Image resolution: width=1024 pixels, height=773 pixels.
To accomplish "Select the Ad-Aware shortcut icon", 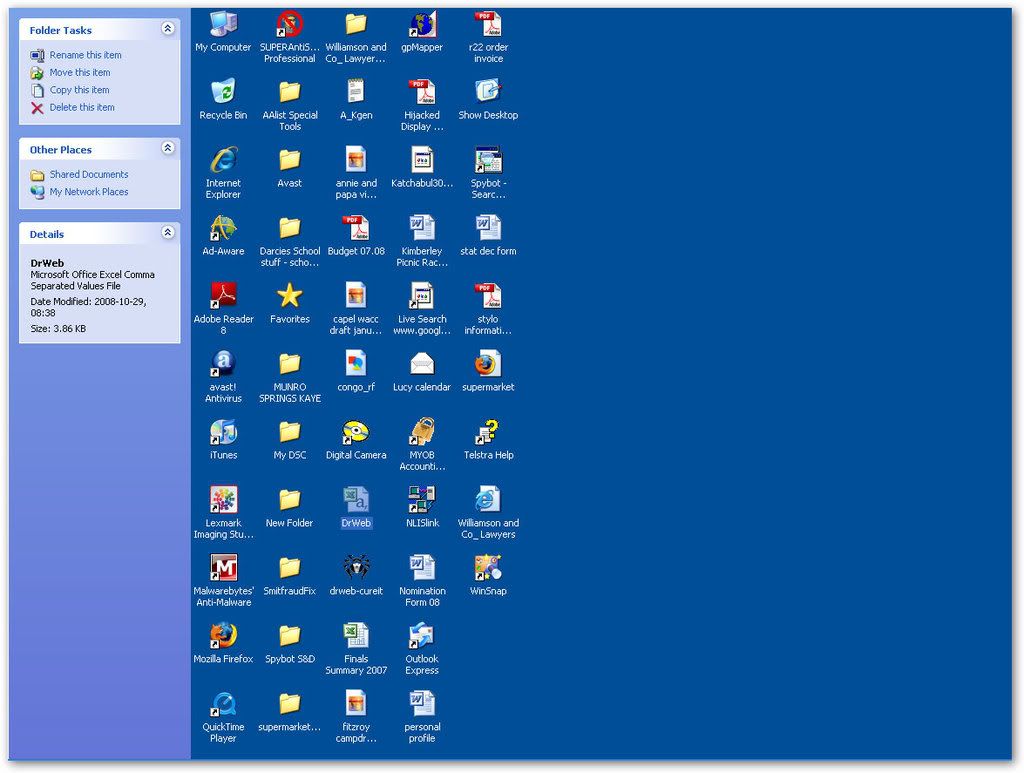I will point(223,228).
